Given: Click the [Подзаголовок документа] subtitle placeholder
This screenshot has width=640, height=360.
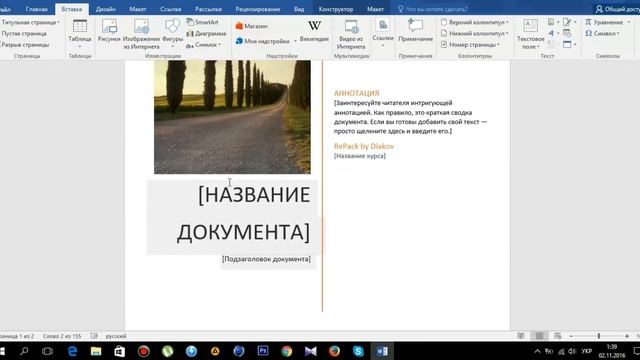Looking at the screenshot, I should coord(266,259).
